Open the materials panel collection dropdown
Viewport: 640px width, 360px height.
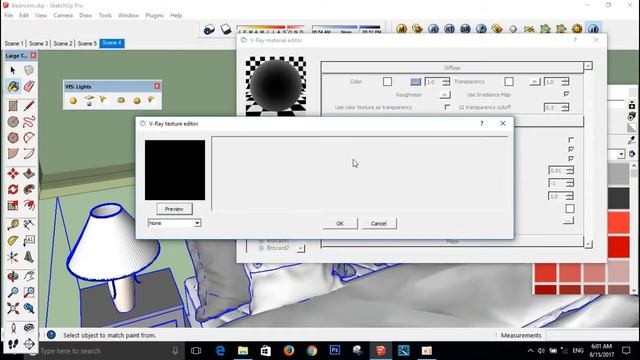pos(621,155)
